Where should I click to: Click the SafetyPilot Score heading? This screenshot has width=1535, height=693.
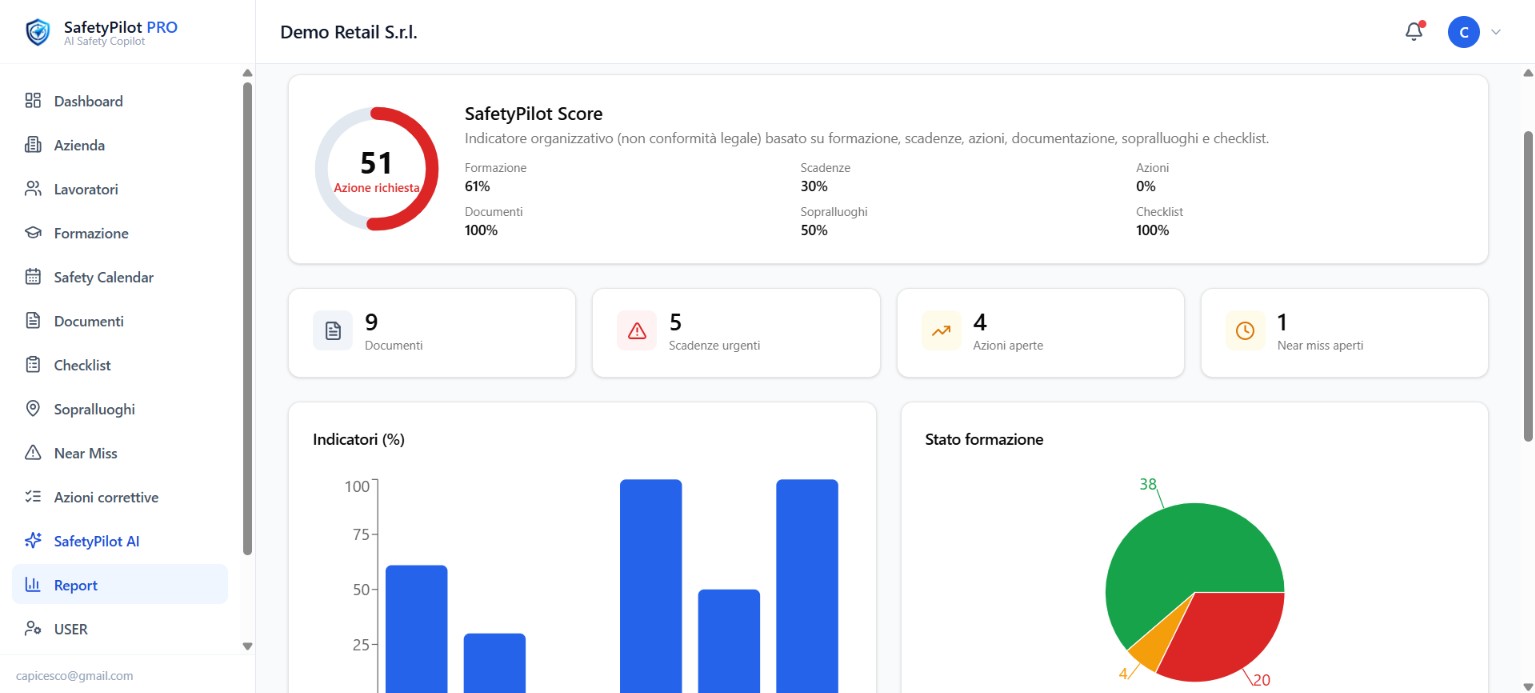(x=534, y=114)
